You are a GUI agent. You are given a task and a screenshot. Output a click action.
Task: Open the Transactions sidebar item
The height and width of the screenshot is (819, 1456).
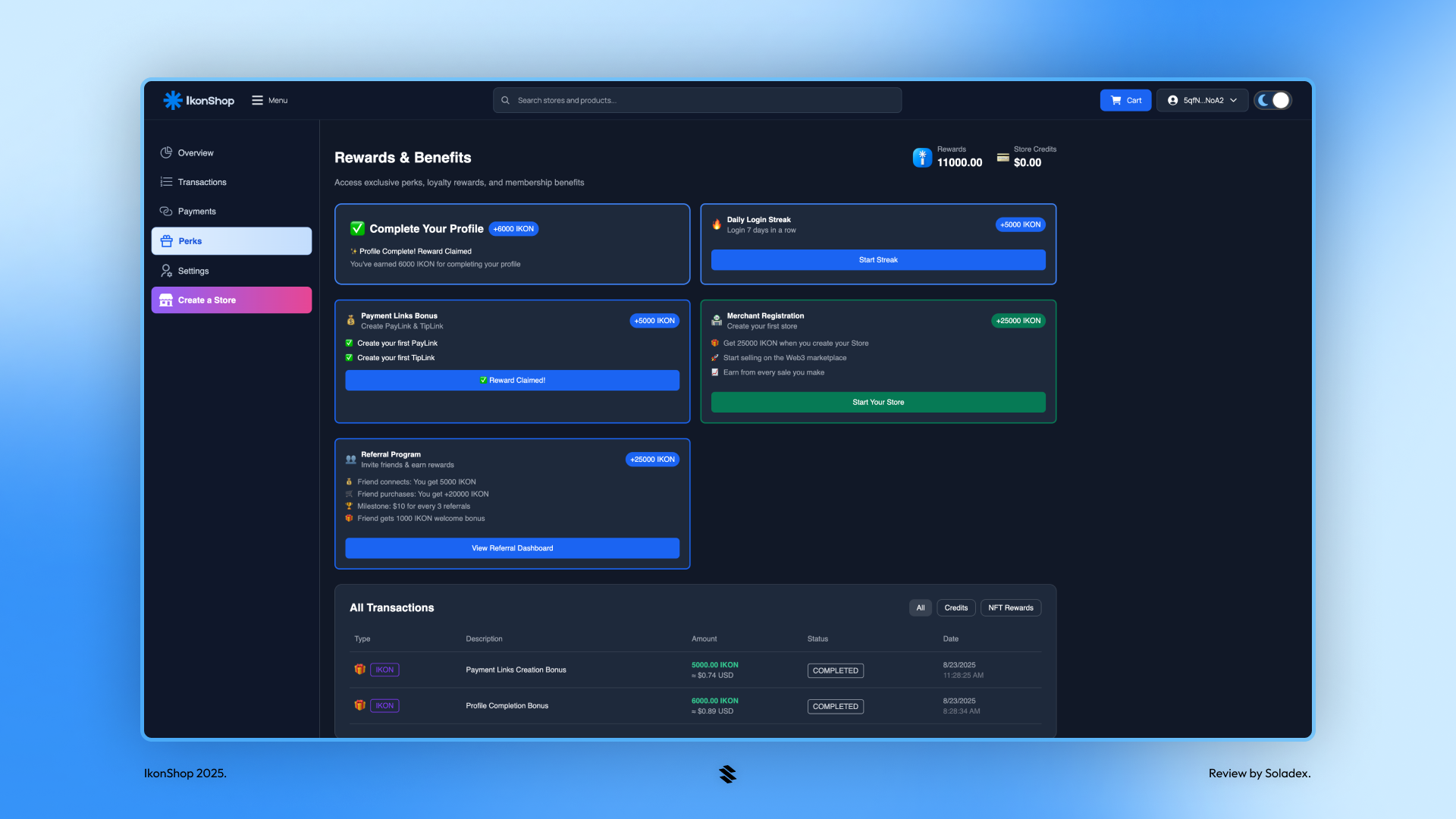[x=231, y=182]
